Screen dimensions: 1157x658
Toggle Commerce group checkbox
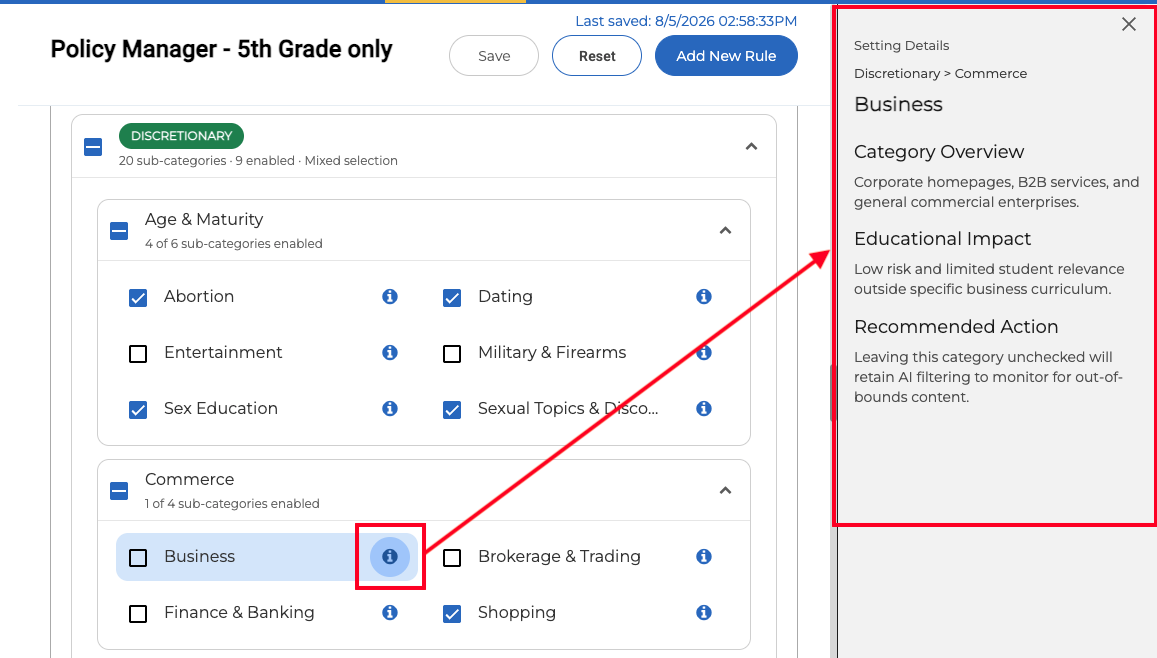[x=119, y=491]
